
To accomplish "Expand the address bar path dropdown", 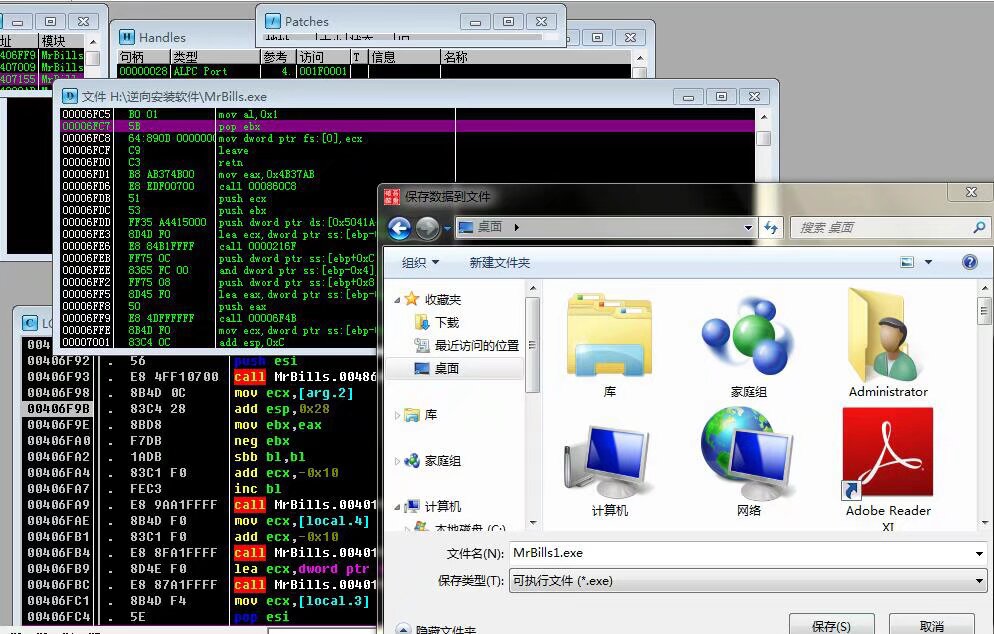I will click(x=748, y=228).
